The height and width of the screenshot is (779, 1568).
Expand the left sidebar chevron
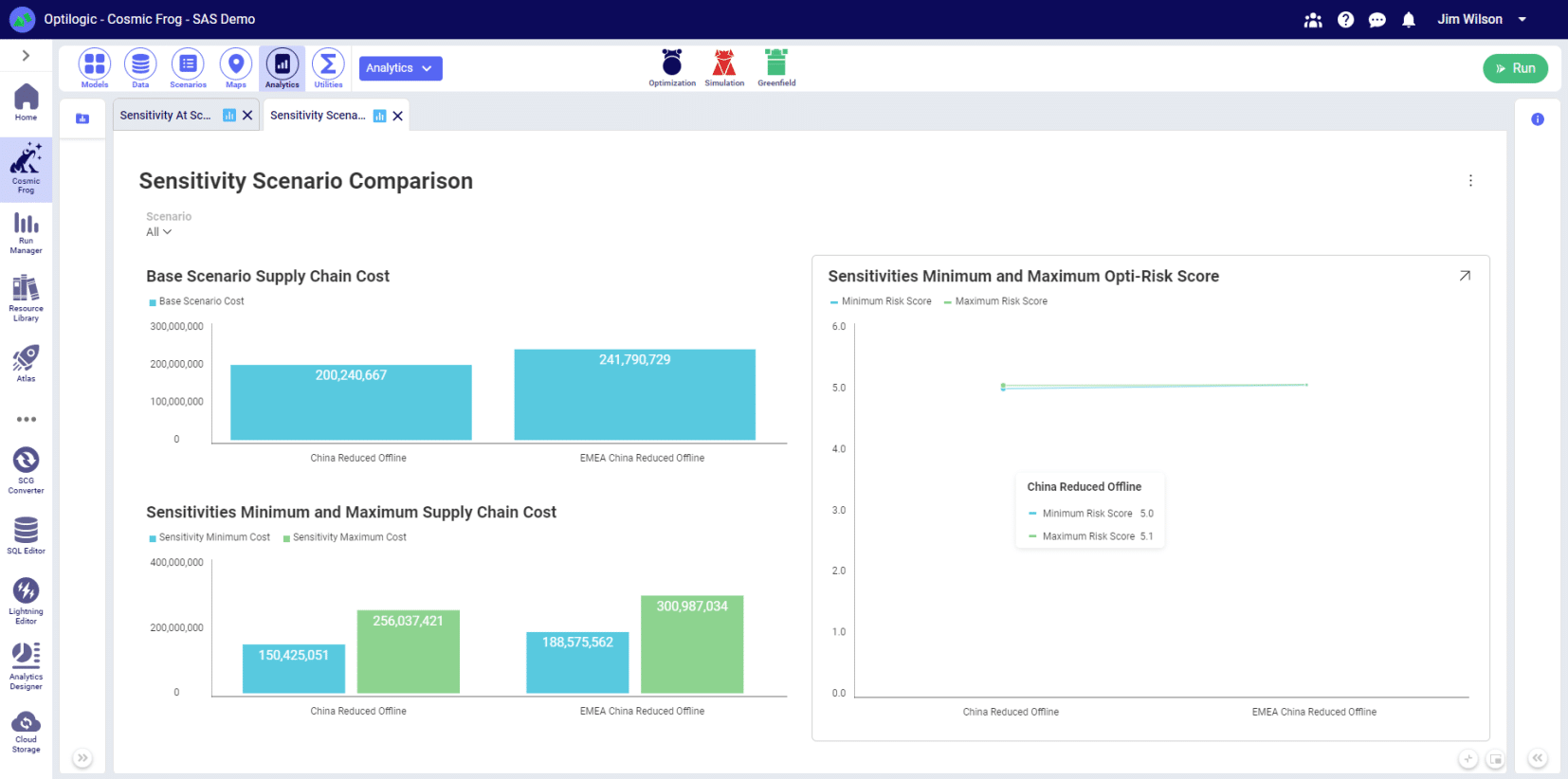[26, 56]
